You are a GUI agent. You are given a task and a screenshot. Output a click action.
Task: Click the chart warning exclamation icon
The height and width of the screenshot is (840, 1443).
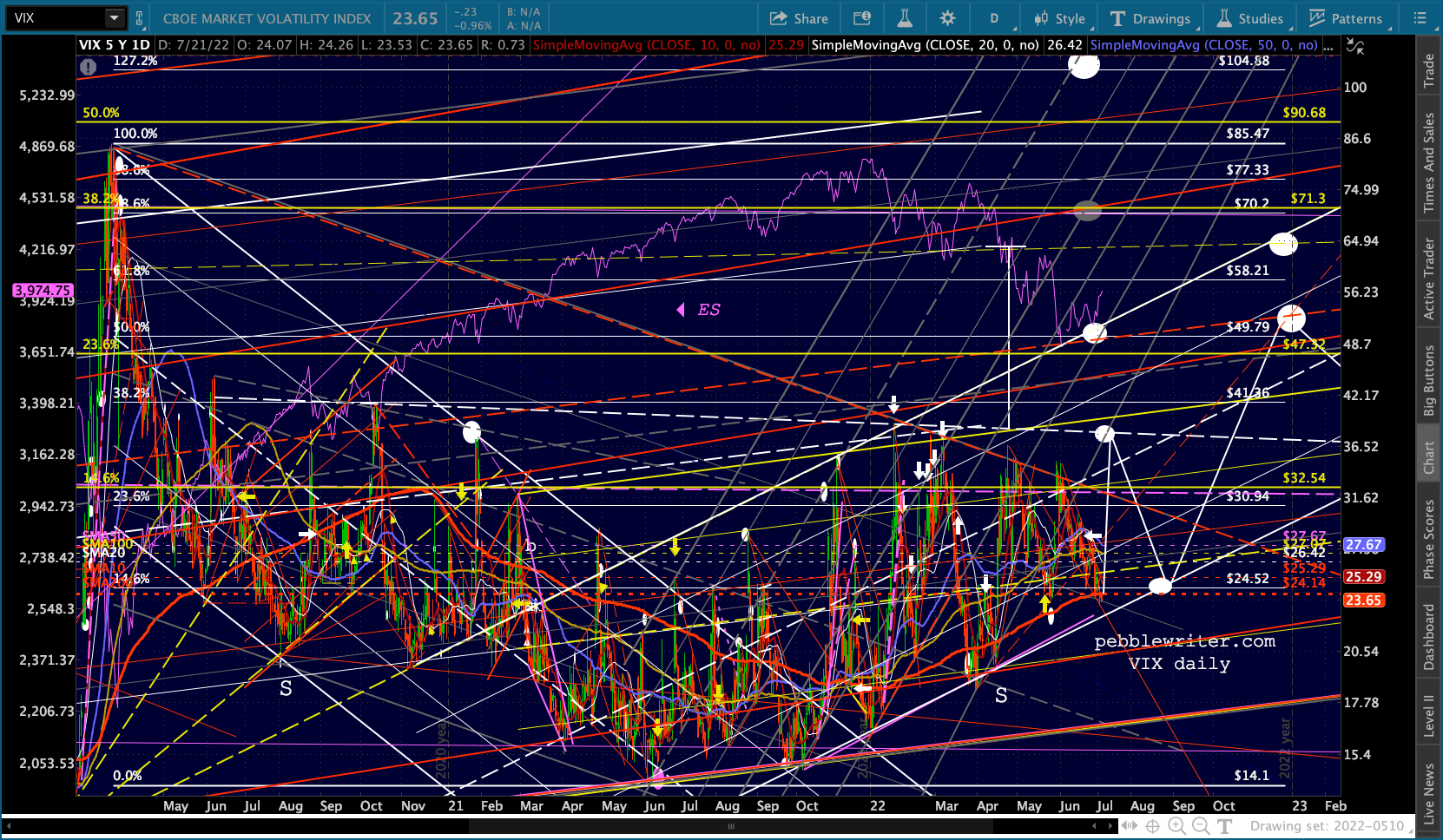click(88, 66)
